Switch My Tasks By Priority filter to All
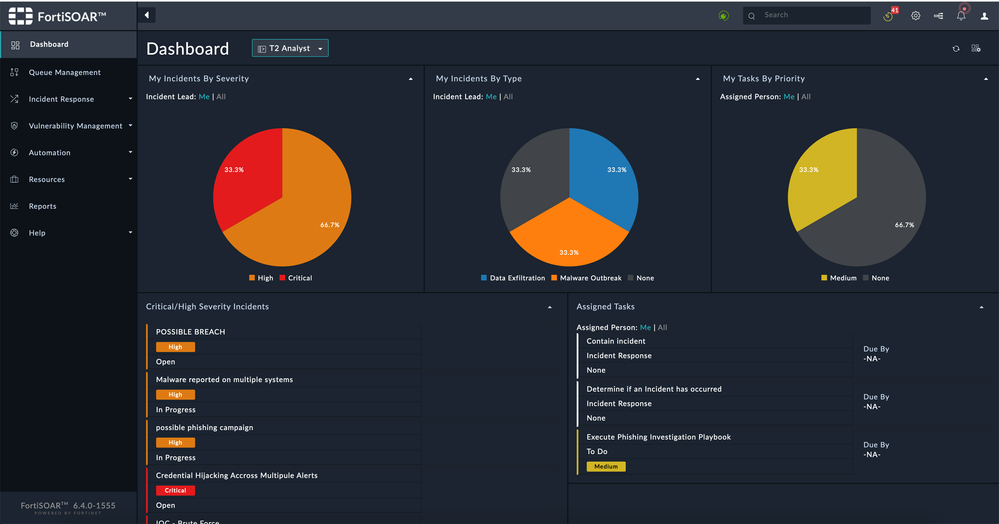Screen dimensions: 999x524 click(x=806, y=97)
